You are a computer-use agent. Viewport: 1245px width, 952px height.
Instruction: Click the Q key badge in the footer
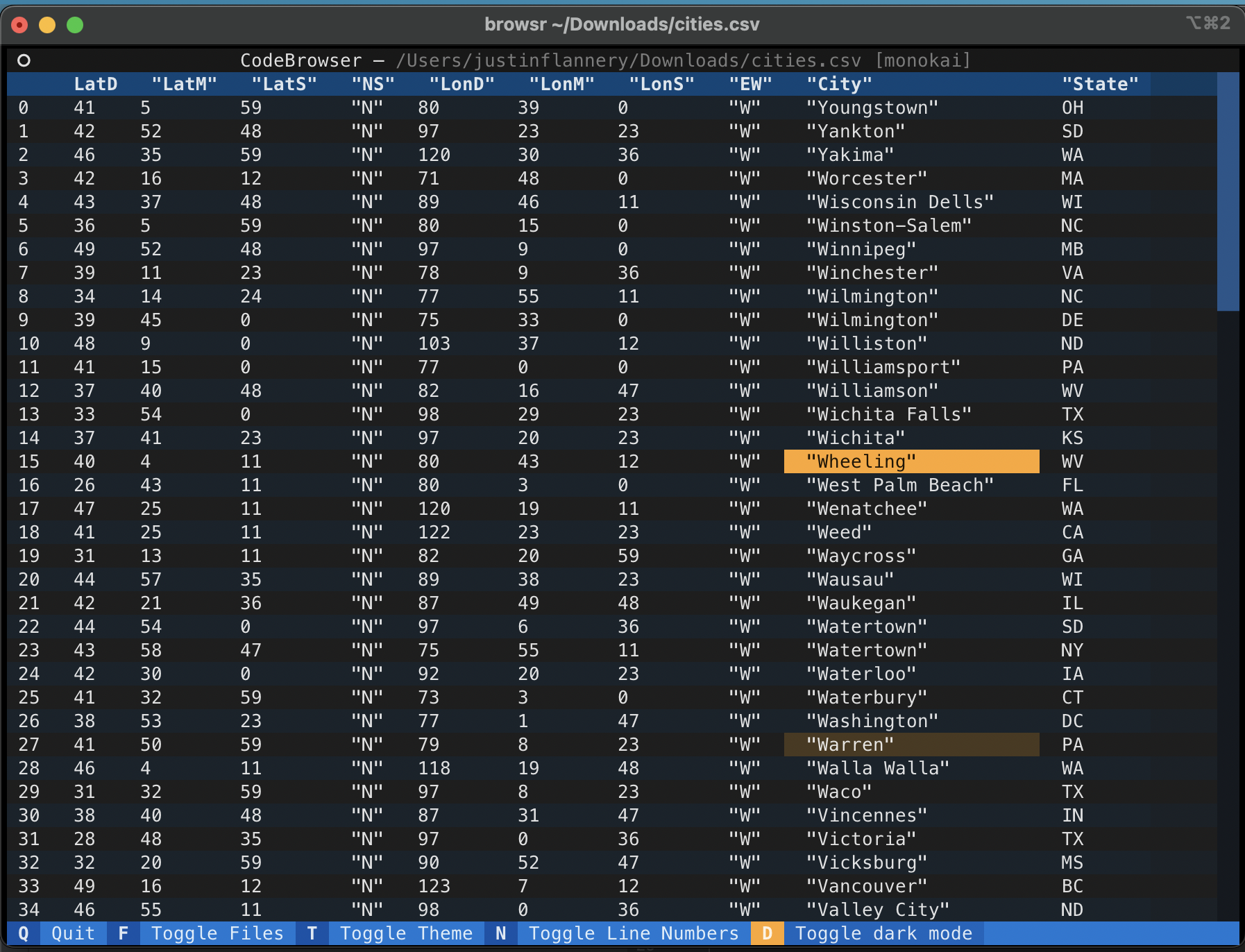pyautogui.click(x=24, y=933)
